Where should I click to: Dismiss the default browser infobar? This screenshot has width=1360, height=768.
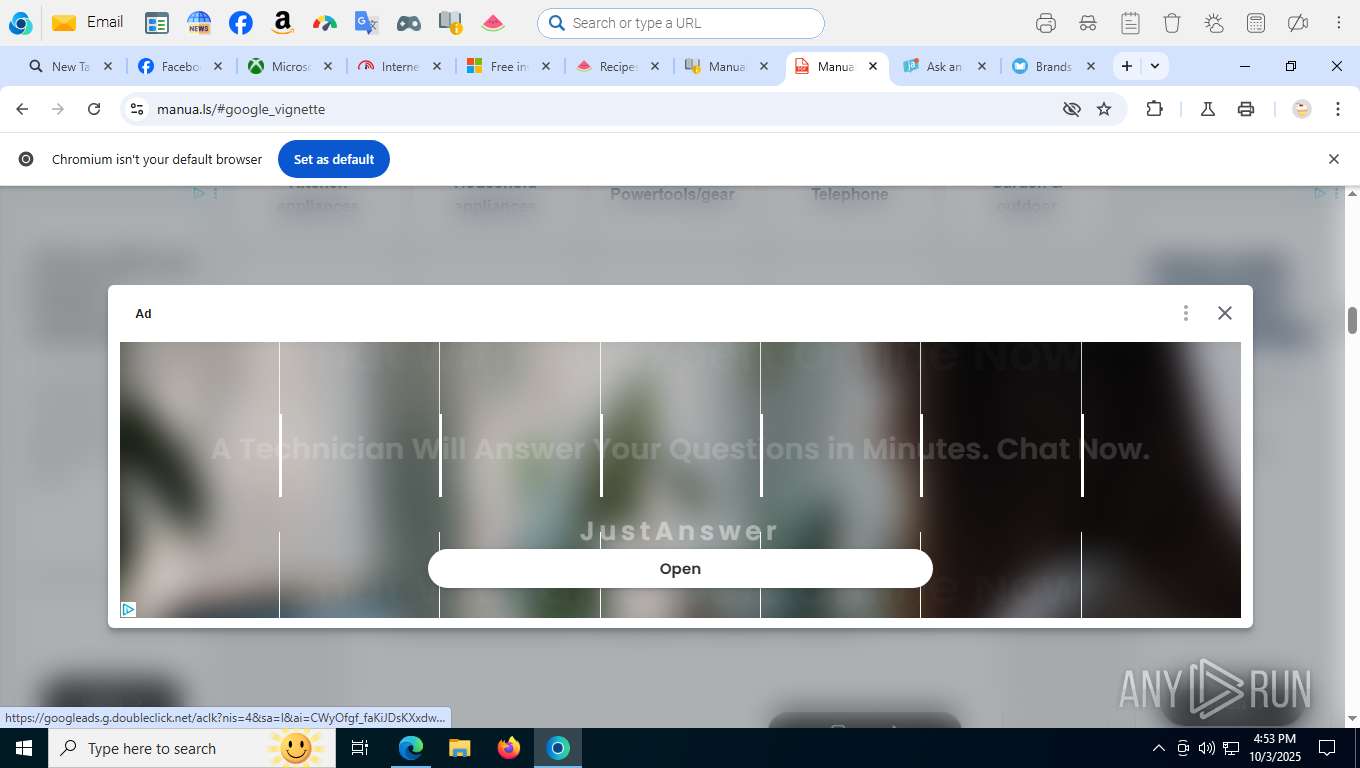1333,159
